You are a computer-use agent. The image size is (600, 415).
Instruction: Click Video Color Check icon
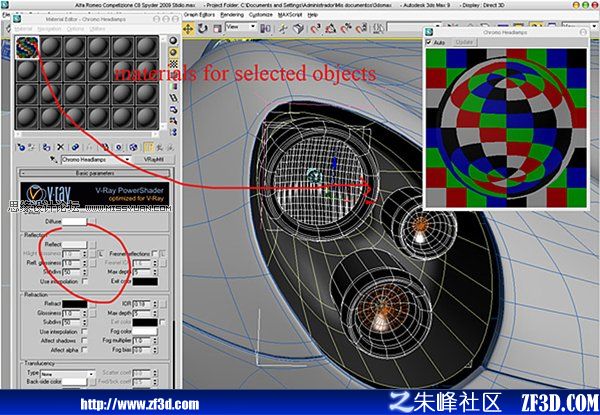pos(173,86)
